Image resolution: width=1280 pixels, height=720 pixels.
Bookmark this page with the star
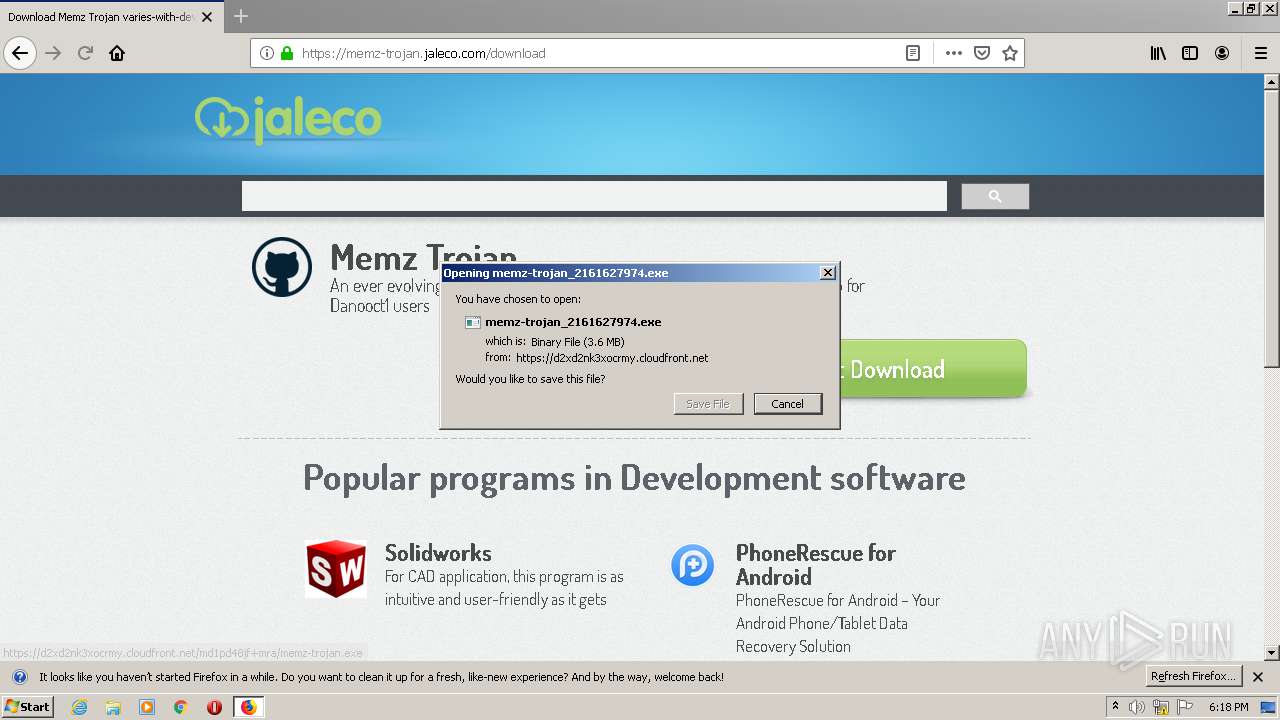click(x=1010, y=53)
